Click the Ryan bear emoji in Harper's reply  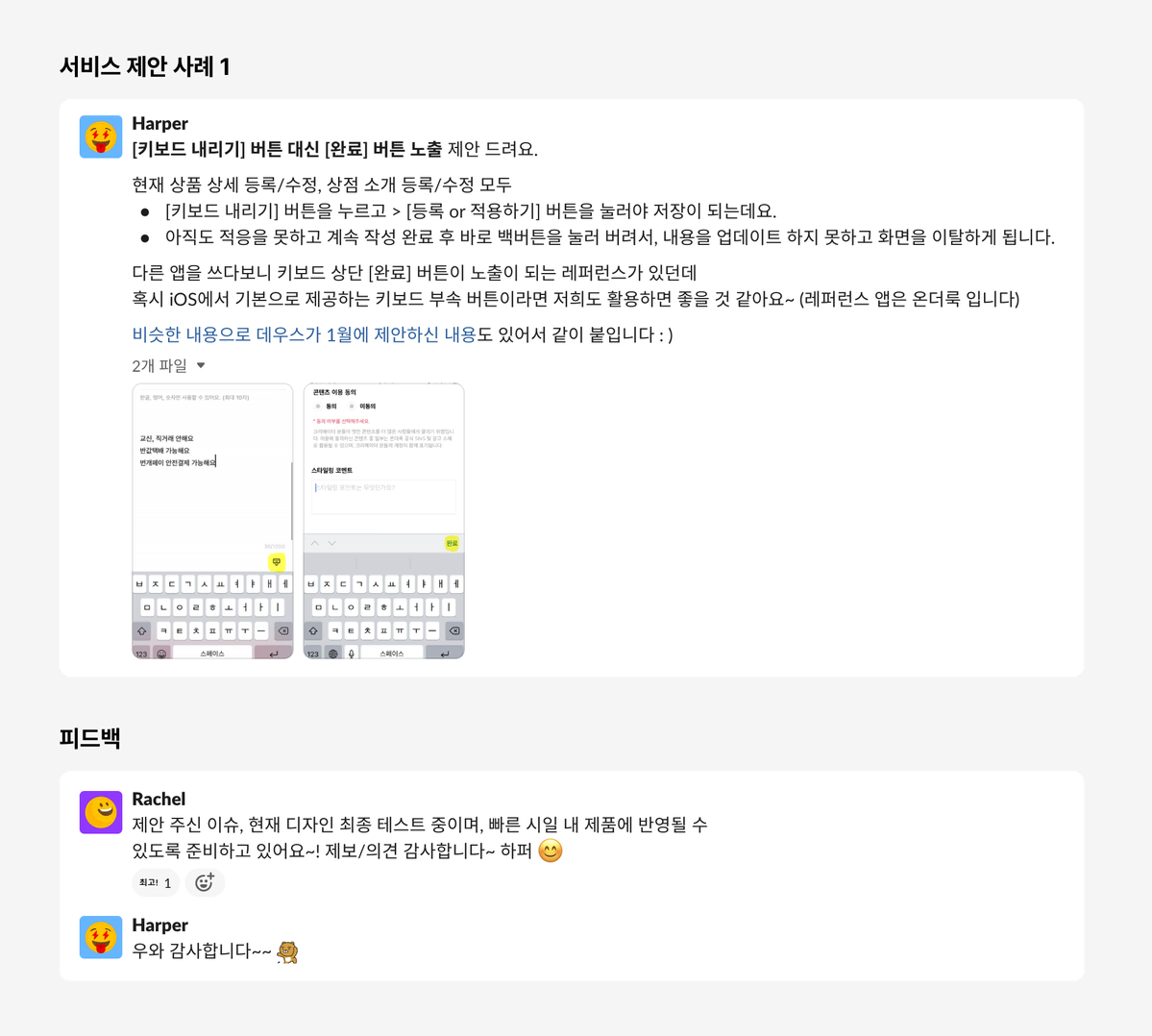[288, 952]
